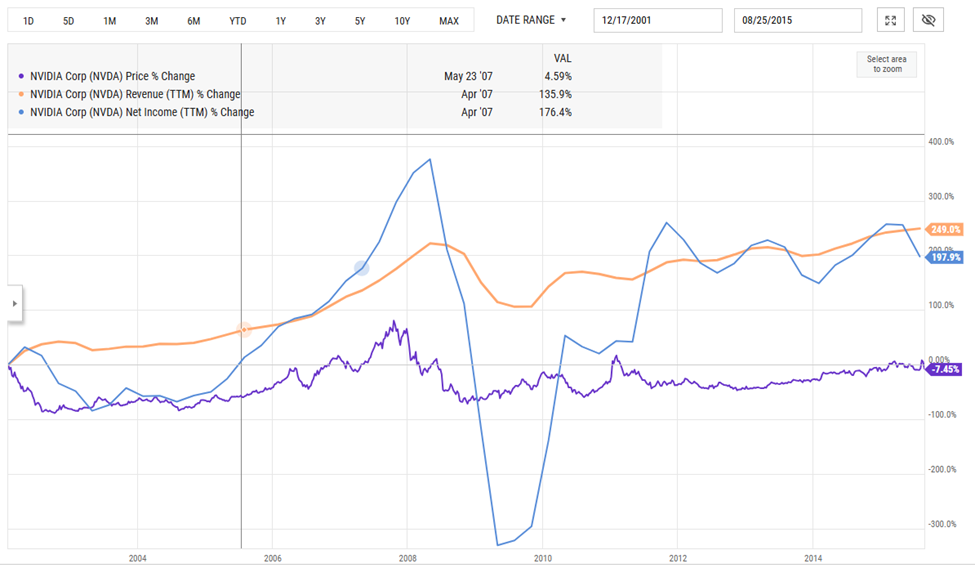
Task: Click the blue 197.9% value label
Action: coord(944,258)
